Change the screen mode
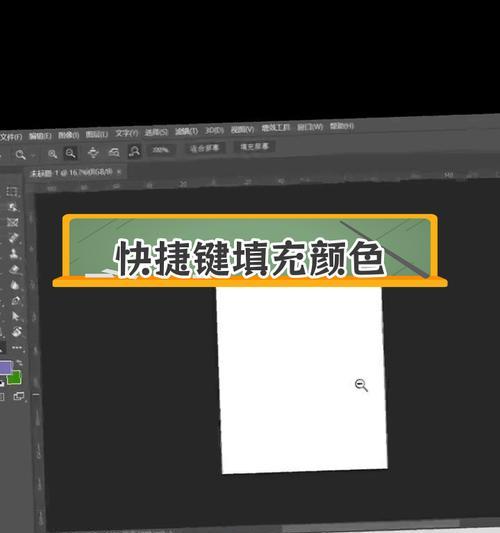 click(19, 396)
